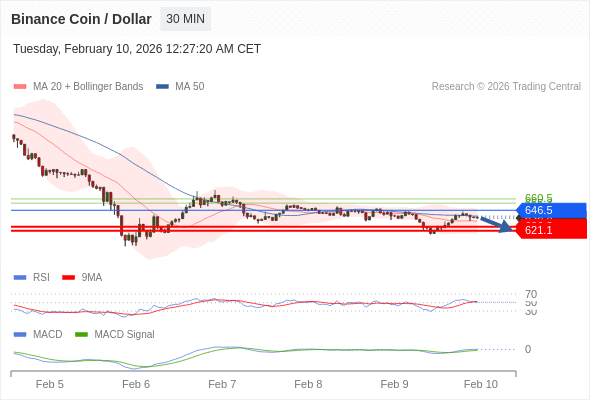This screenshot has width=590, height=400.
Task: Click the MA 50 blue legend swatch
Action: click(162, 87)
